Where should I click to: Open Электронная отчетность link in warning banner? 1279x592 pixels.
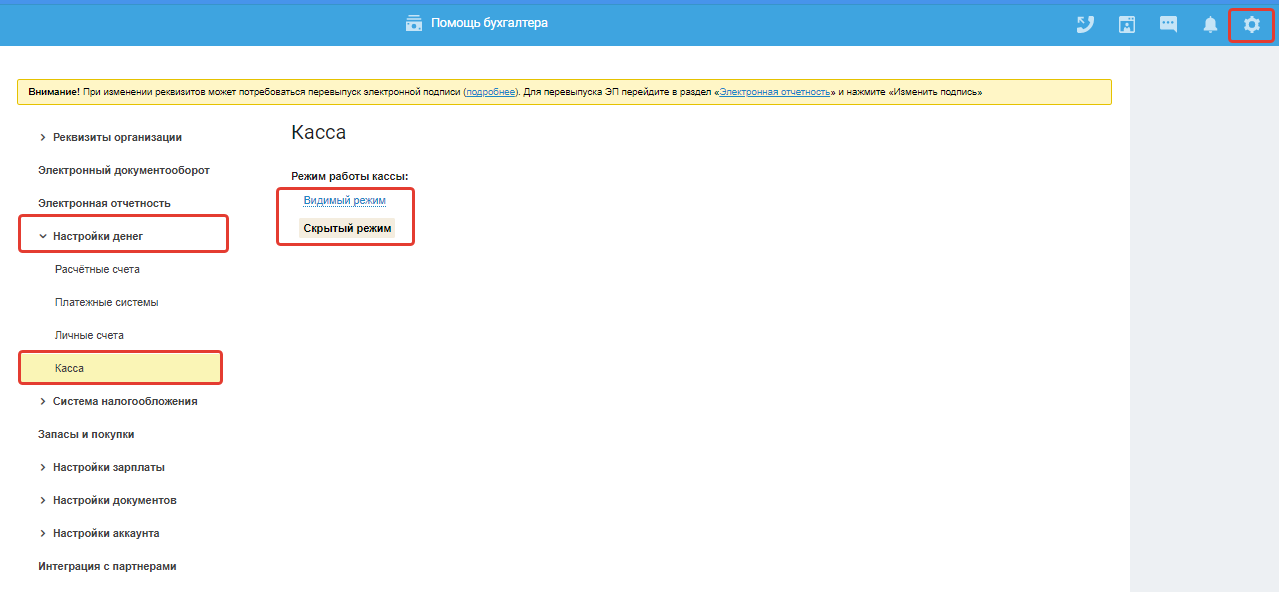775,91
